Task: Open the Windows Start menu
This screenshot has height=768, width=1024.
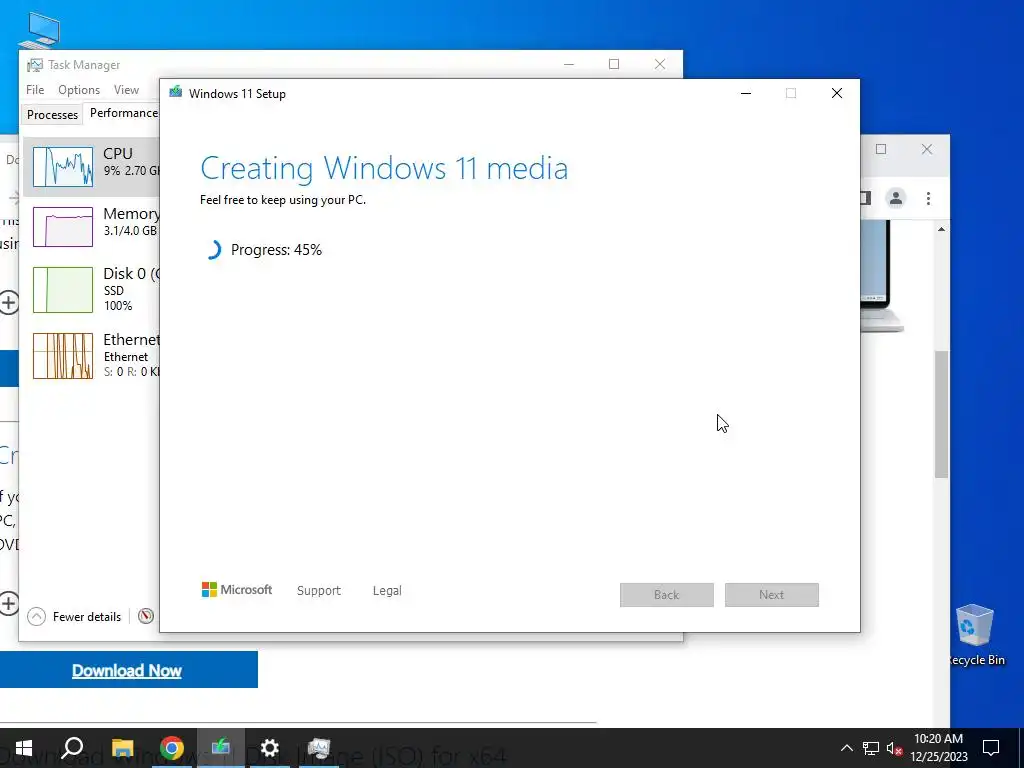Action: (24, 748)
